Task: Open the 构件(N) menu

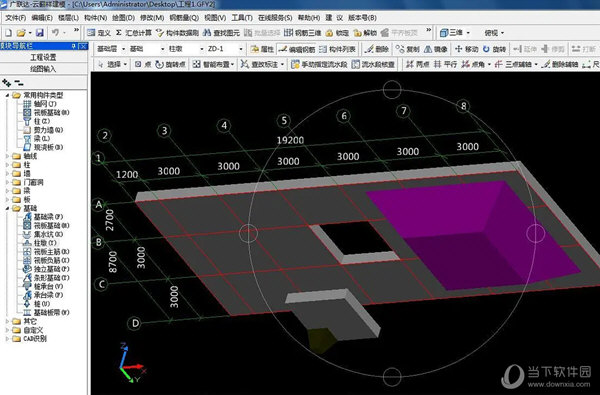Action: (x=95, y=18)
